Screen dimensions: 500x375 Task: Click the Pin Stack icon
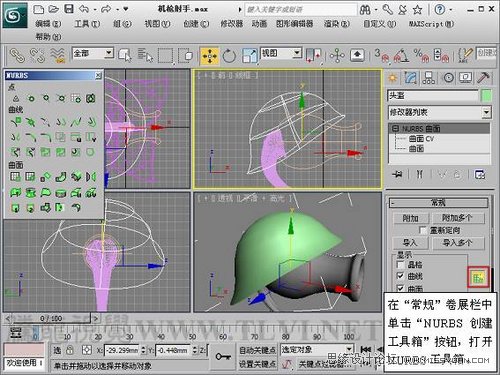[x=397, y=174]
